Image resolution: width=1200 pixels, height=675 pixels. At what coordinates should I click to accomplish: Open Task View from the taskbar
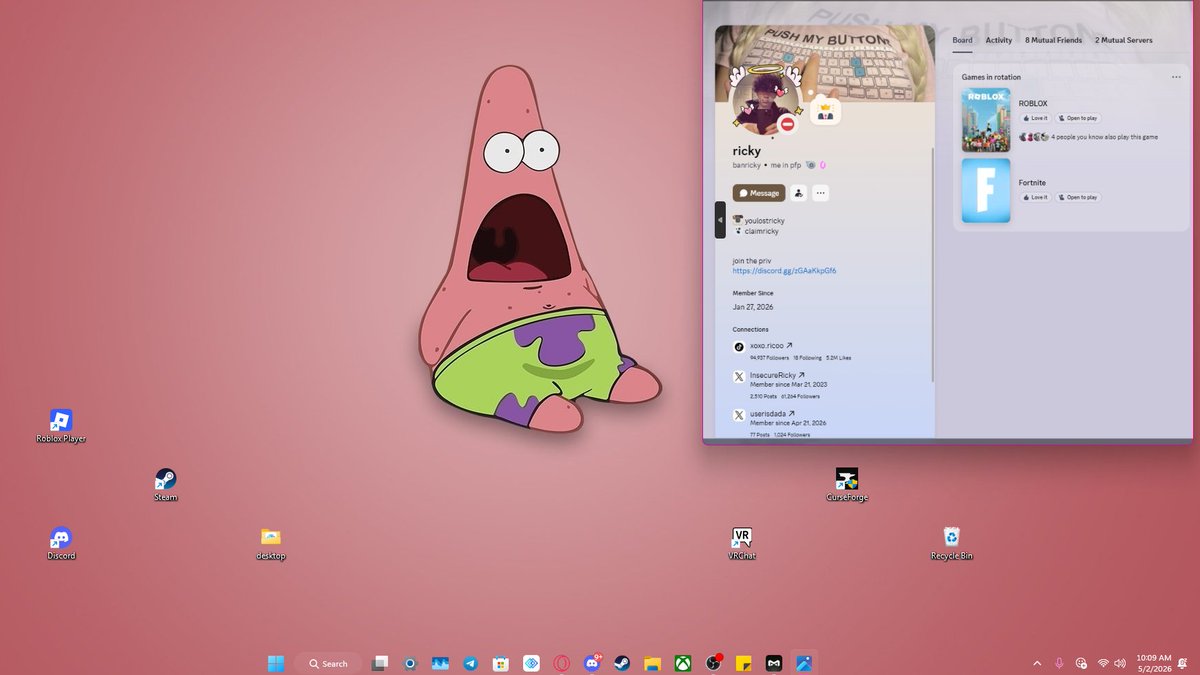[380, 663]
